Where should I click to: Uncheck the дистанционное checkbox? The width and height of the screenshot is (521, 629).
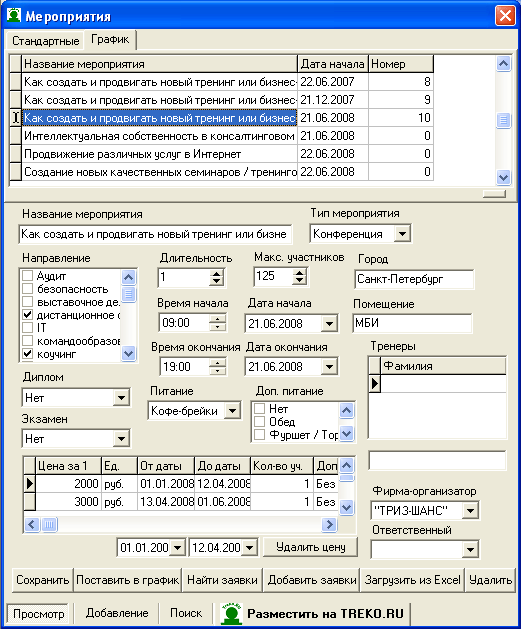[x=27, y=315]
